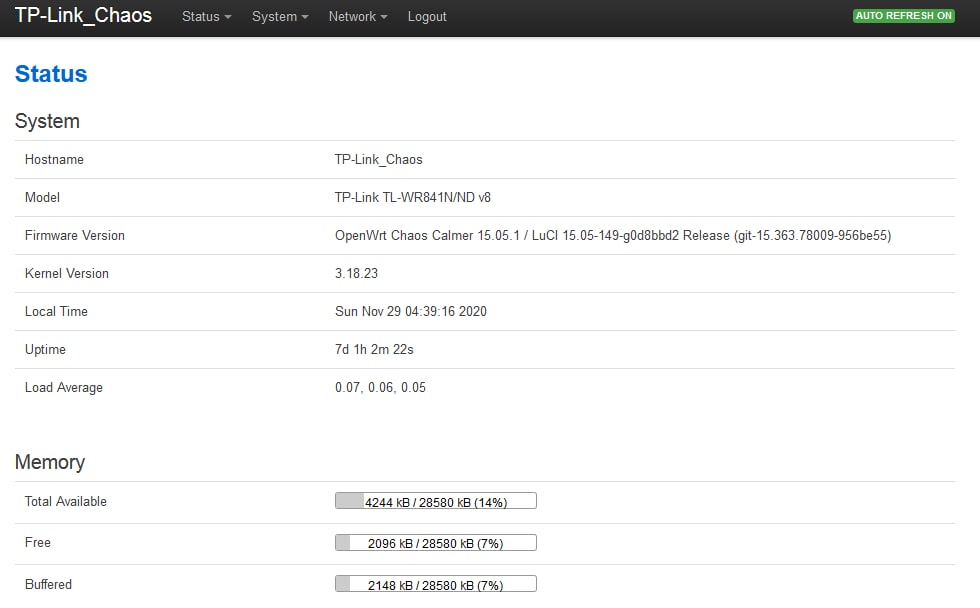The height and width of the screenshot is (608, 980).
Task: Select the uptime value 7d 1h 2m 22s
Action: pyautogui.click(x=374, y=349)
